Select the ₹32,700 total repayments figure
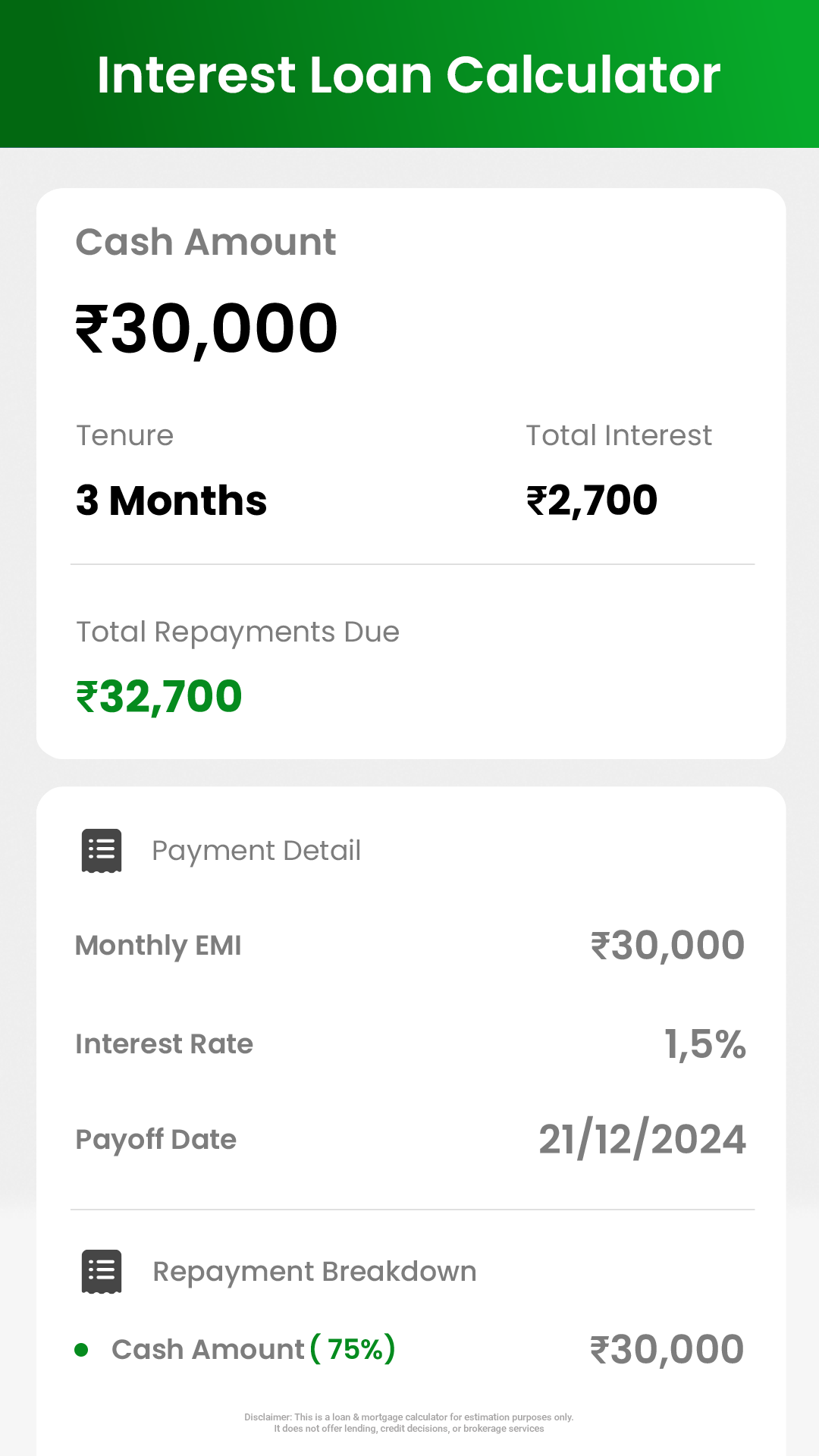The image size is (819, 1456). pos(158,697)
